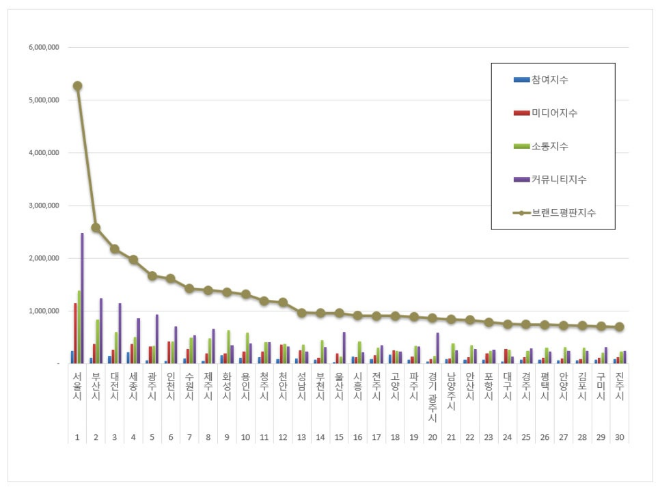Select the 진주시 x-axis category label
Image resolution: width=660 pixels, height=489 pixels.
[620, 385]
